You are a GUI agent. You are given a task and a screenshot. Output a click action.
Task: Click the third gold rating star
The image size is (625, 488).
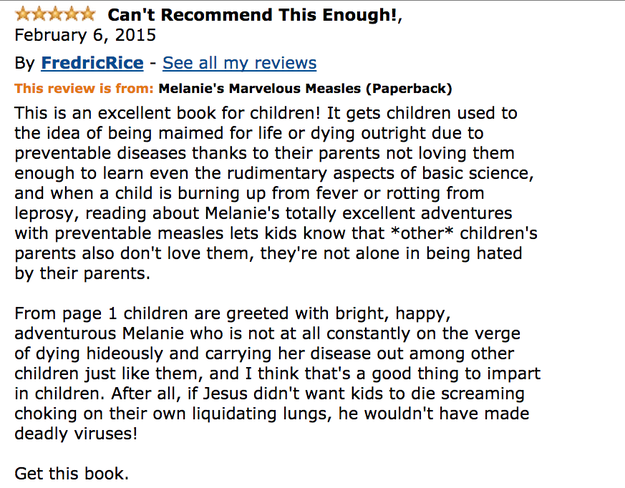pos(55,14)
